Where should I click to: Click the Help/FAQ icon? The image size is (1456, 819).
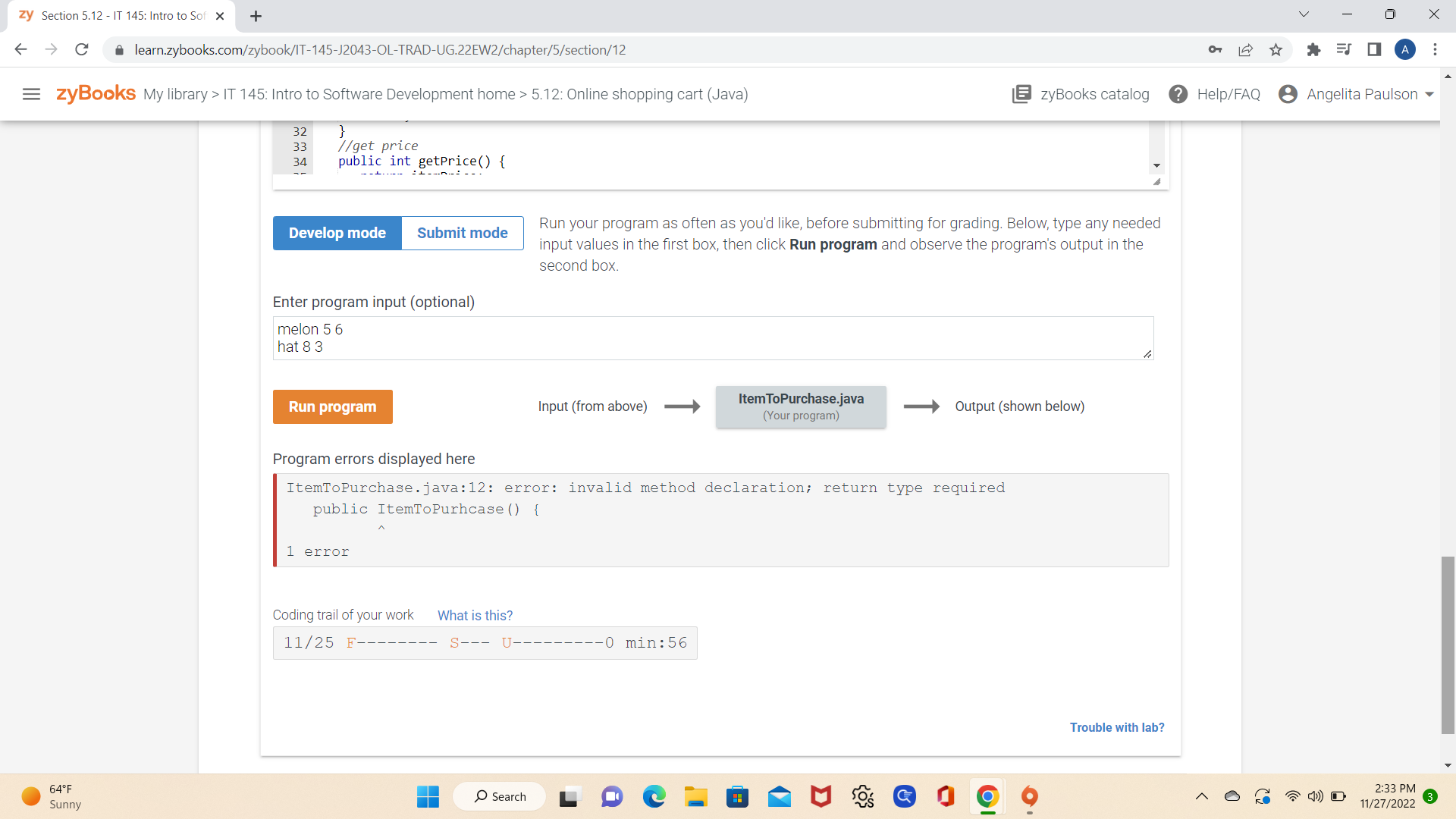(x=1179, y=93)
